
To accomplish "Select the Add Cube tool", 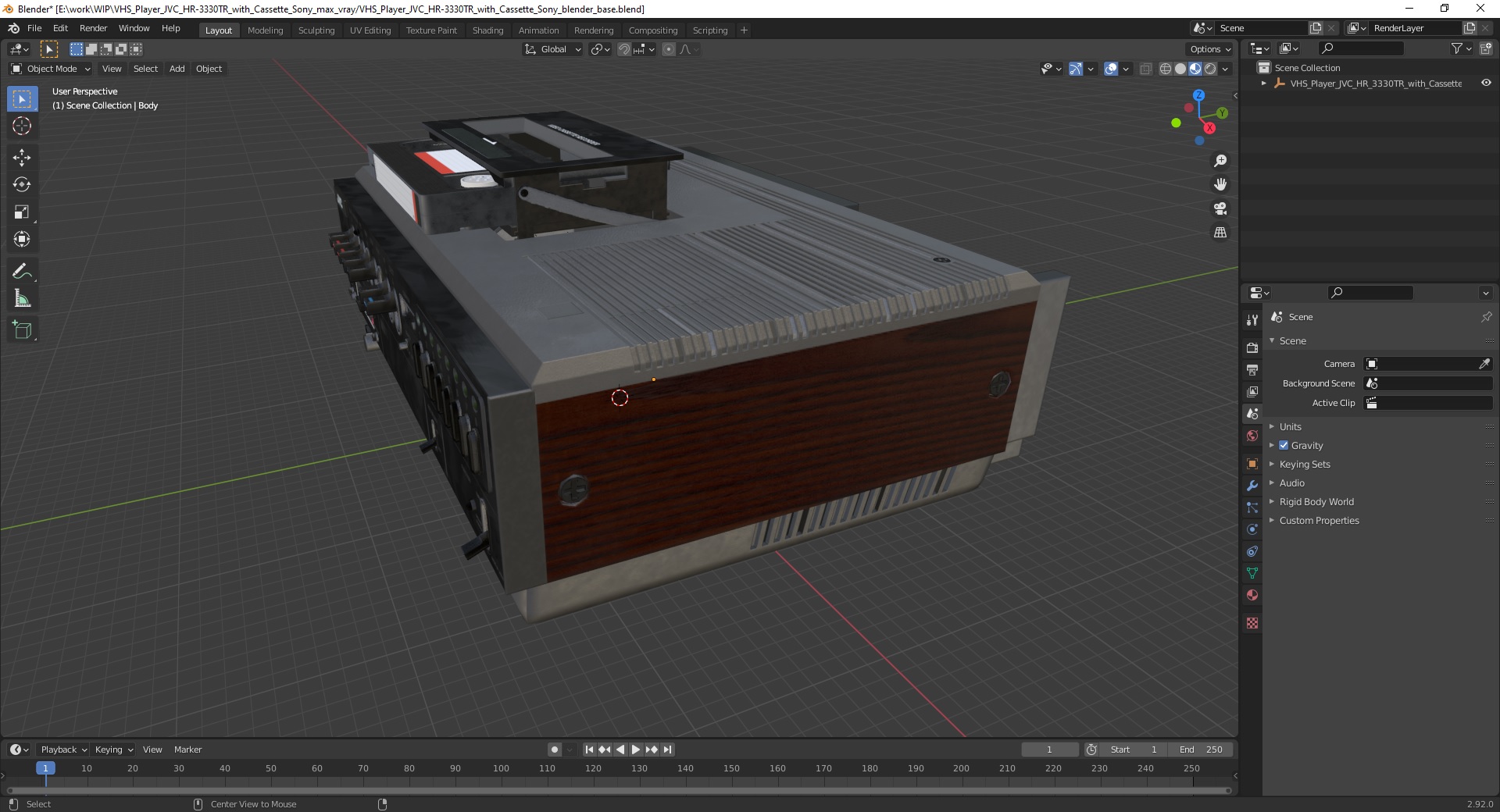I will point(22,330).
